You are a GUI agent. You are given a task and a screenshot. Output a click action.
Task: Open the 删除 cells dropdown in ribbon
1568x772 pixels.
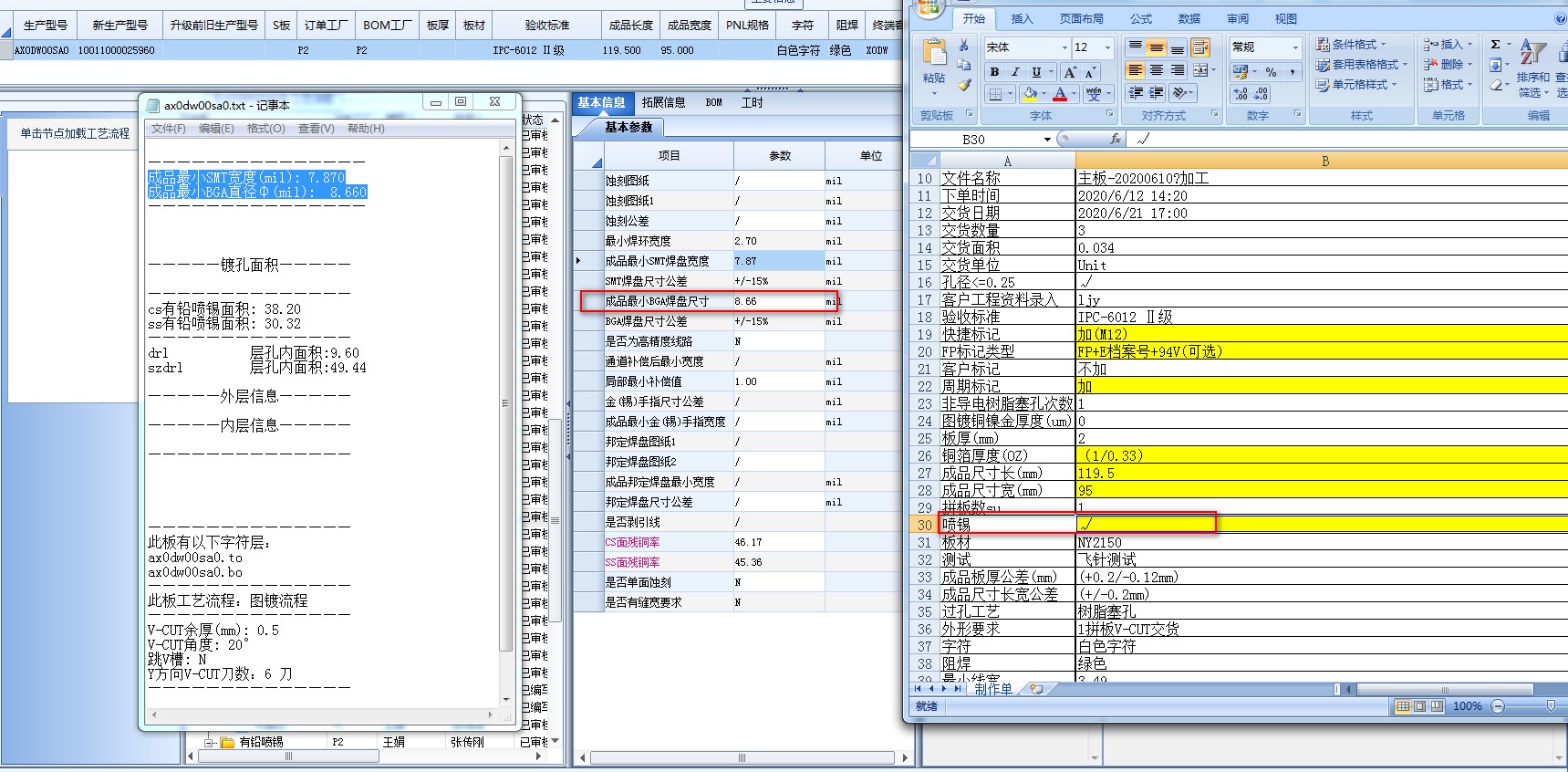[x=1449, y=65]
